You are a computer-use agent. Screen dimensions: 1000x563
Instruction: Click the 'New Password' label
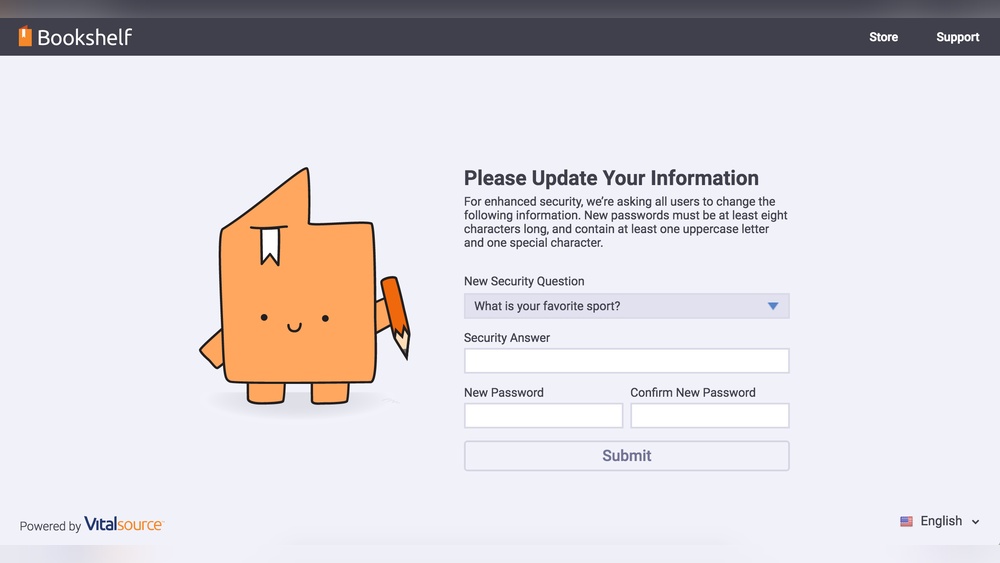503,393
